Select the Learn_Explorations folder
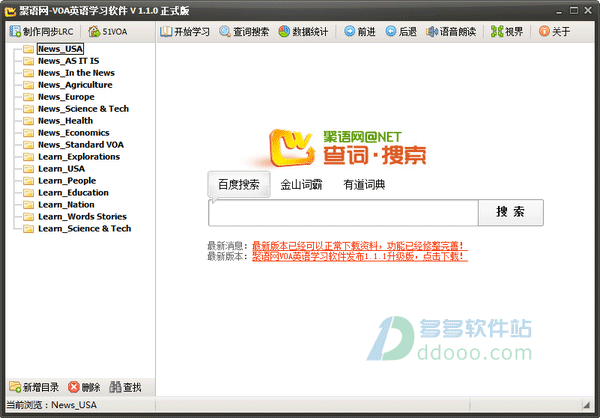The height and width of the screenshot is (418, 600). pyautogui.click(x=79, y=157)
